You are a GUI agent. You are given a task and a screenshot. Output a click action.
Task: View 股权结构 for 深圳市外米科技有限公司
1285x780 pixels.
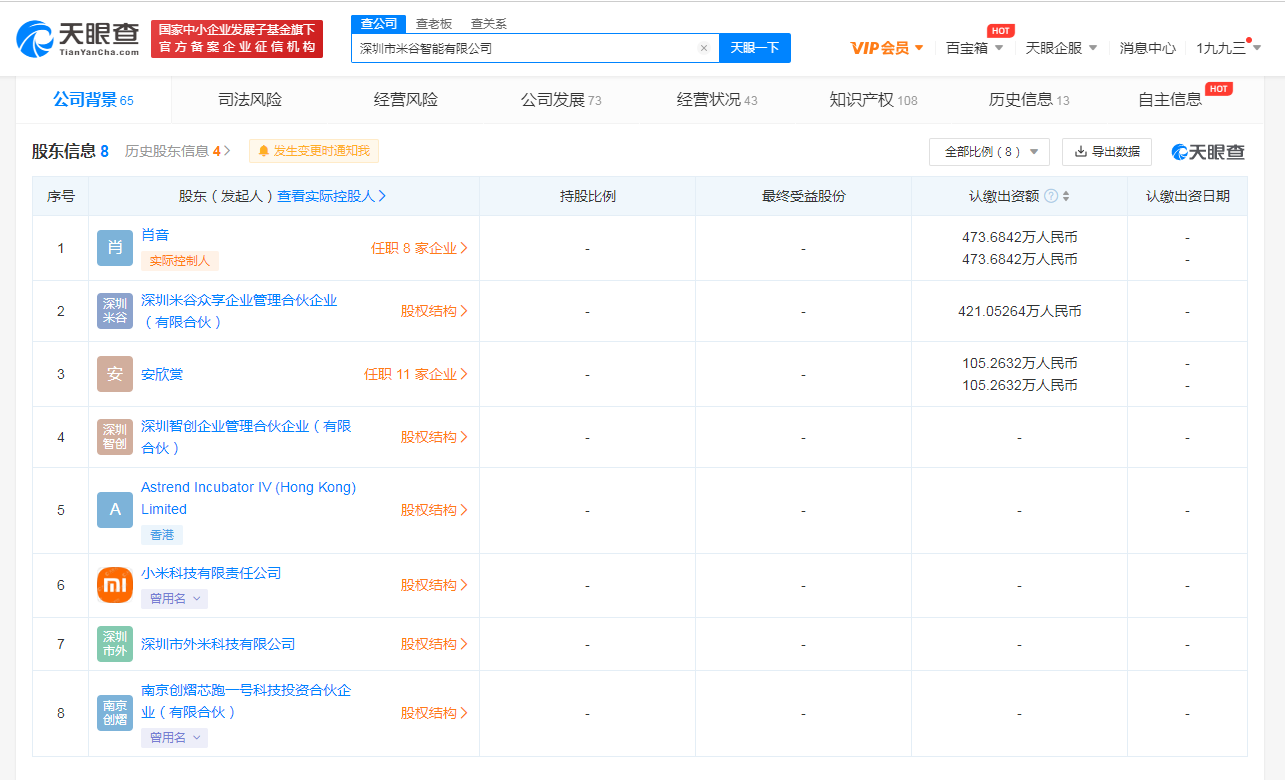click(434, 644)
